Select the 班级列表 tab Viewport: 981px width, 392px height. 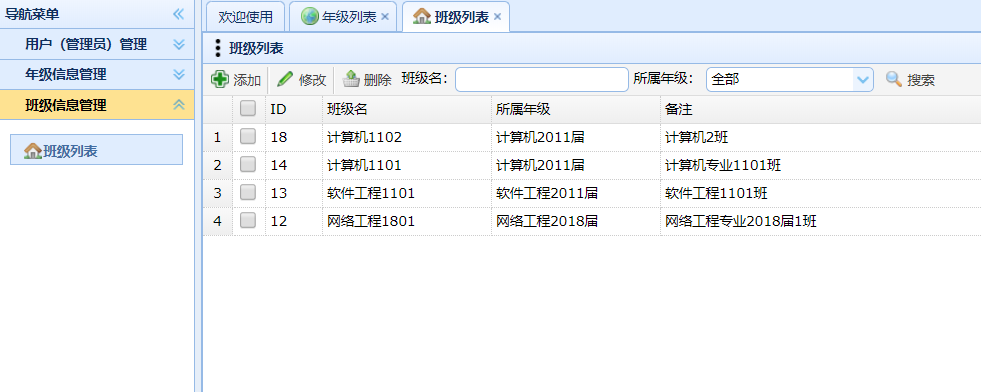pyautogui.click(x=455, y=17)
